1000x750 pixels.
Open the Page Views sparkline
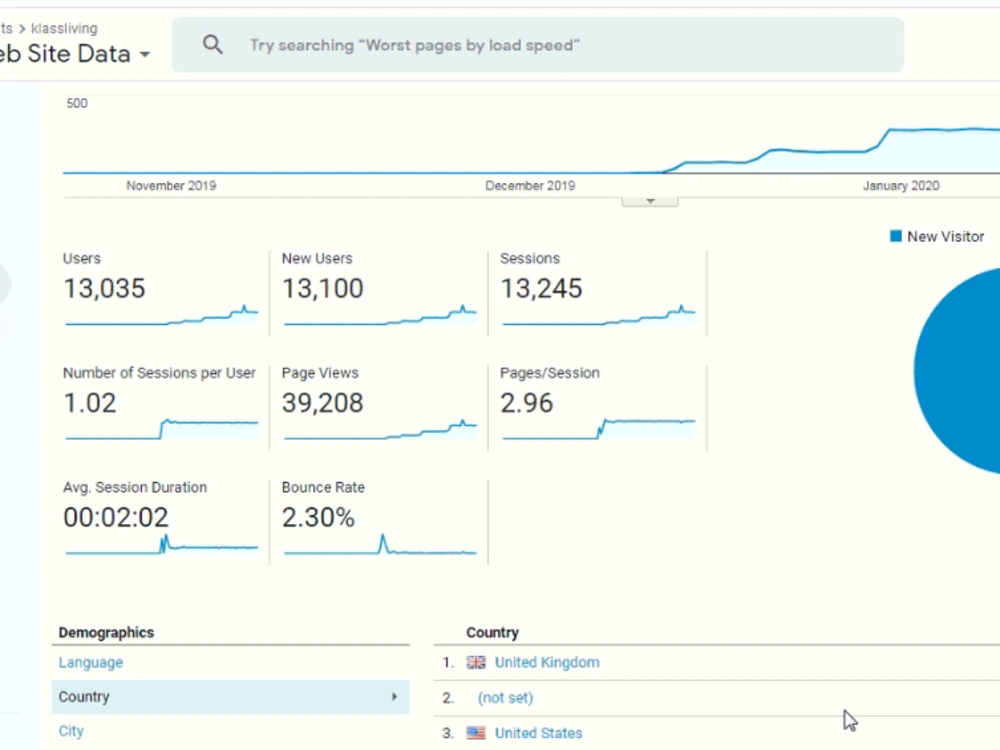click(x=380, y=429)
